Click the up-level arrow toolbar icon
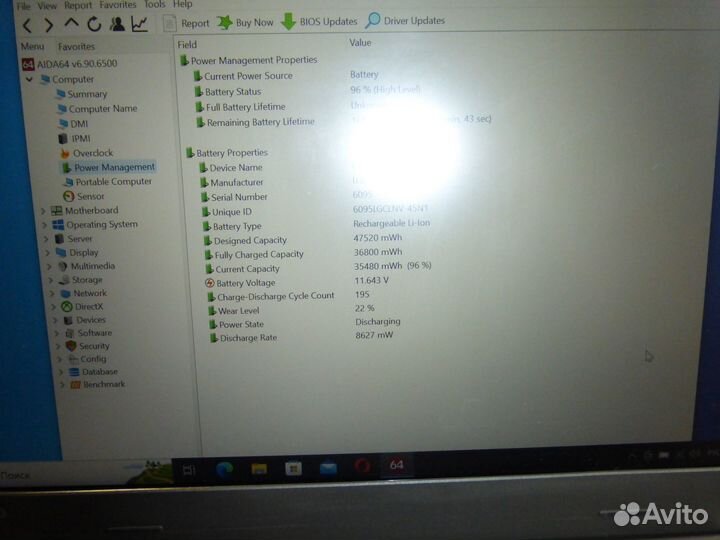 point(72,23)
